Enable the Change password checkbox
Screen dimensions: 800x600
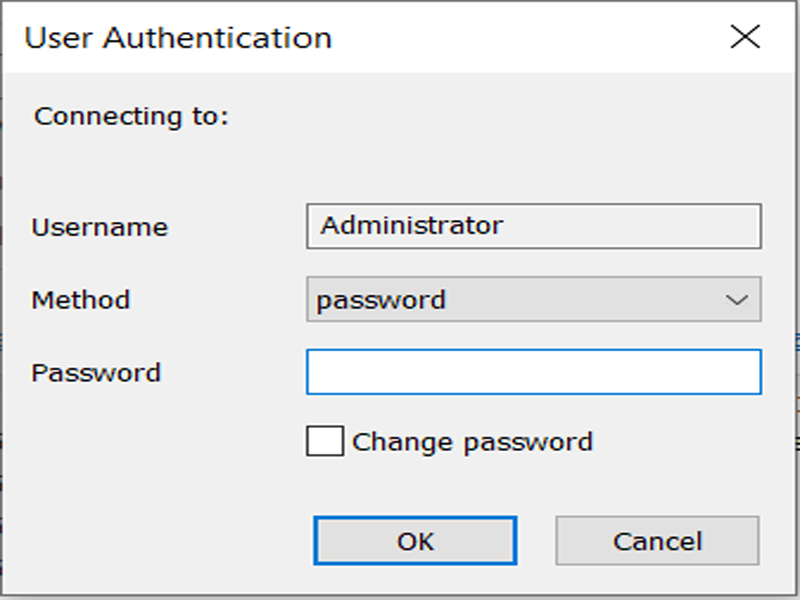tap(325, 441)
